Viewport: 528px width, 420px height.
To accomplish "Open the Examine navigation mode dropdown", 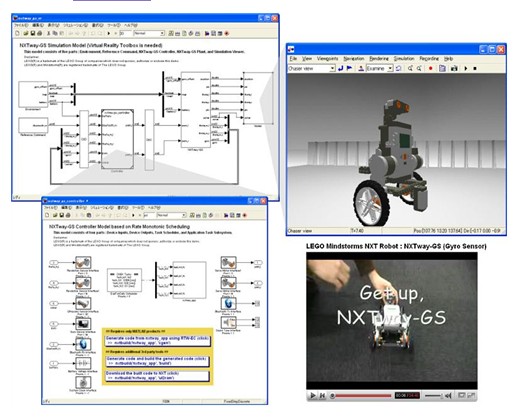I will (x=379, y=68).
